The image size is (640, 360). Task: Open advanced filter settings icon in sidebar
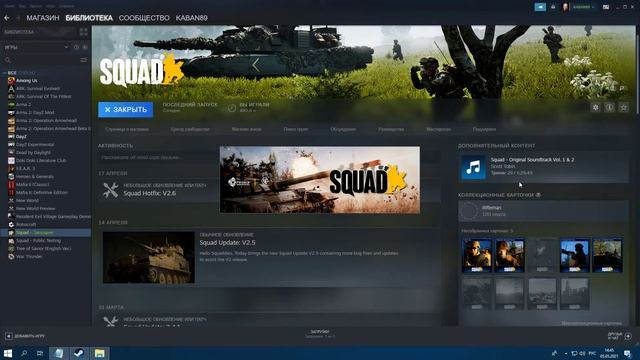tap(84, 60)
